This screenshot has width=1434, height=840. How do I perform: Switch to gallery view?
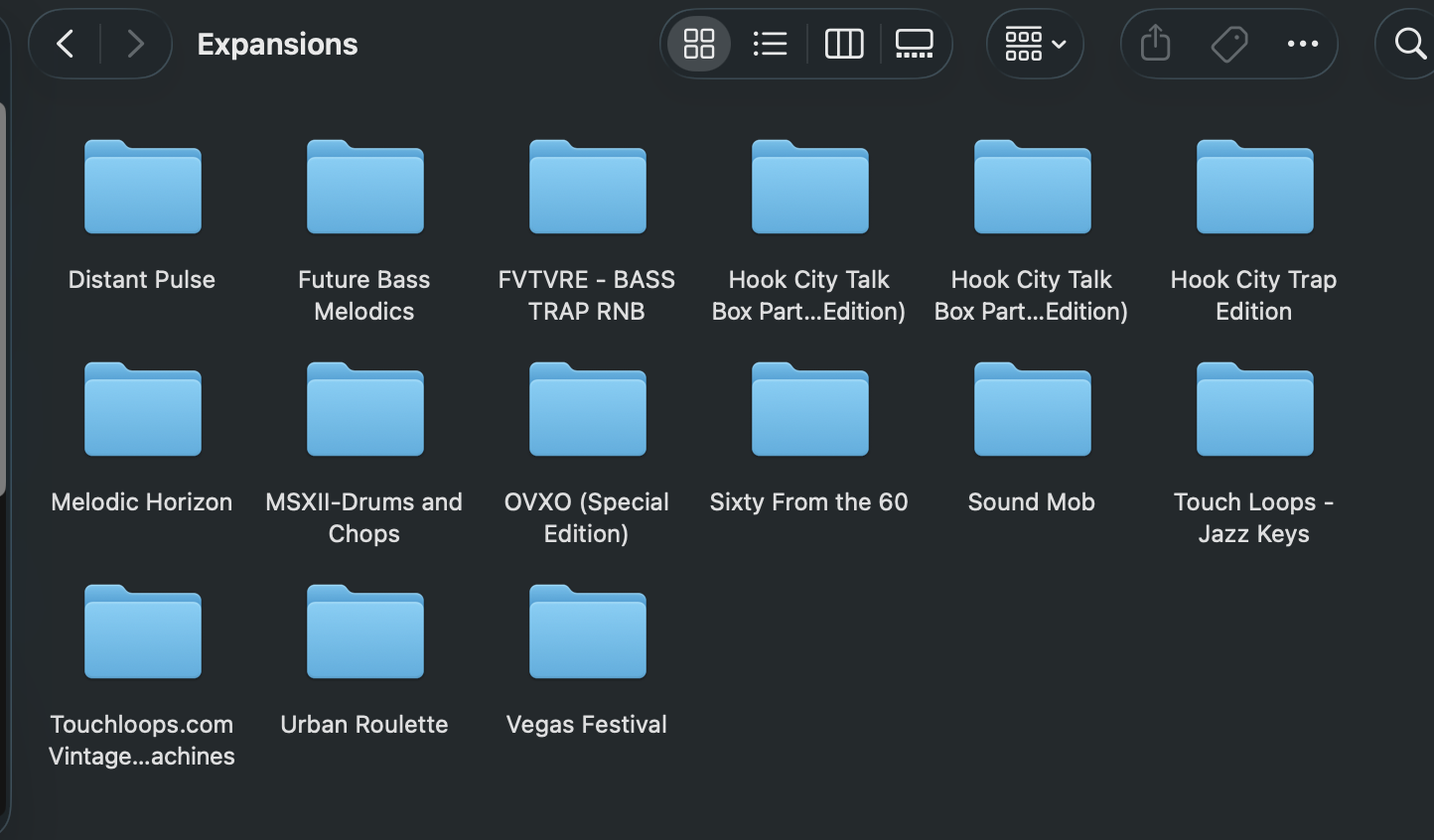click(915, 44)
